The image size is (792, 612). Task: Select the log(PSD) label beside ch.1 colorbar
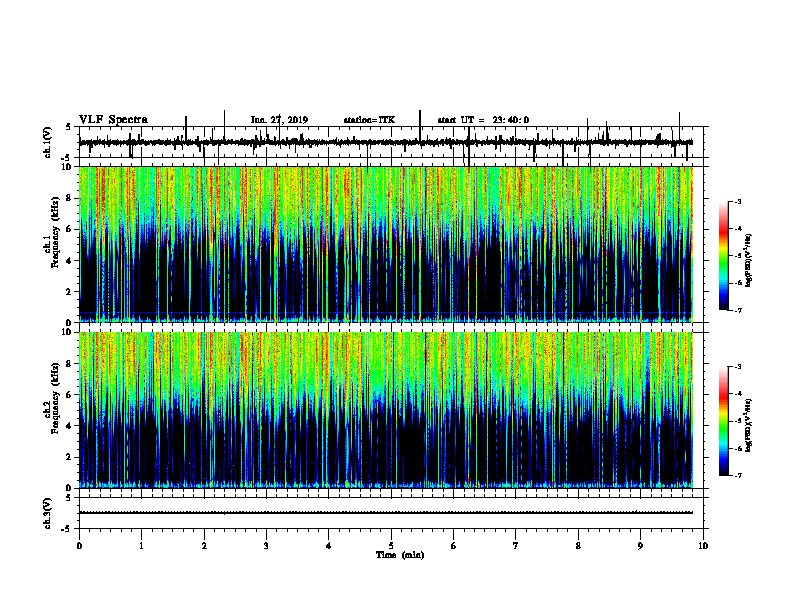click(x=748, y=261)
